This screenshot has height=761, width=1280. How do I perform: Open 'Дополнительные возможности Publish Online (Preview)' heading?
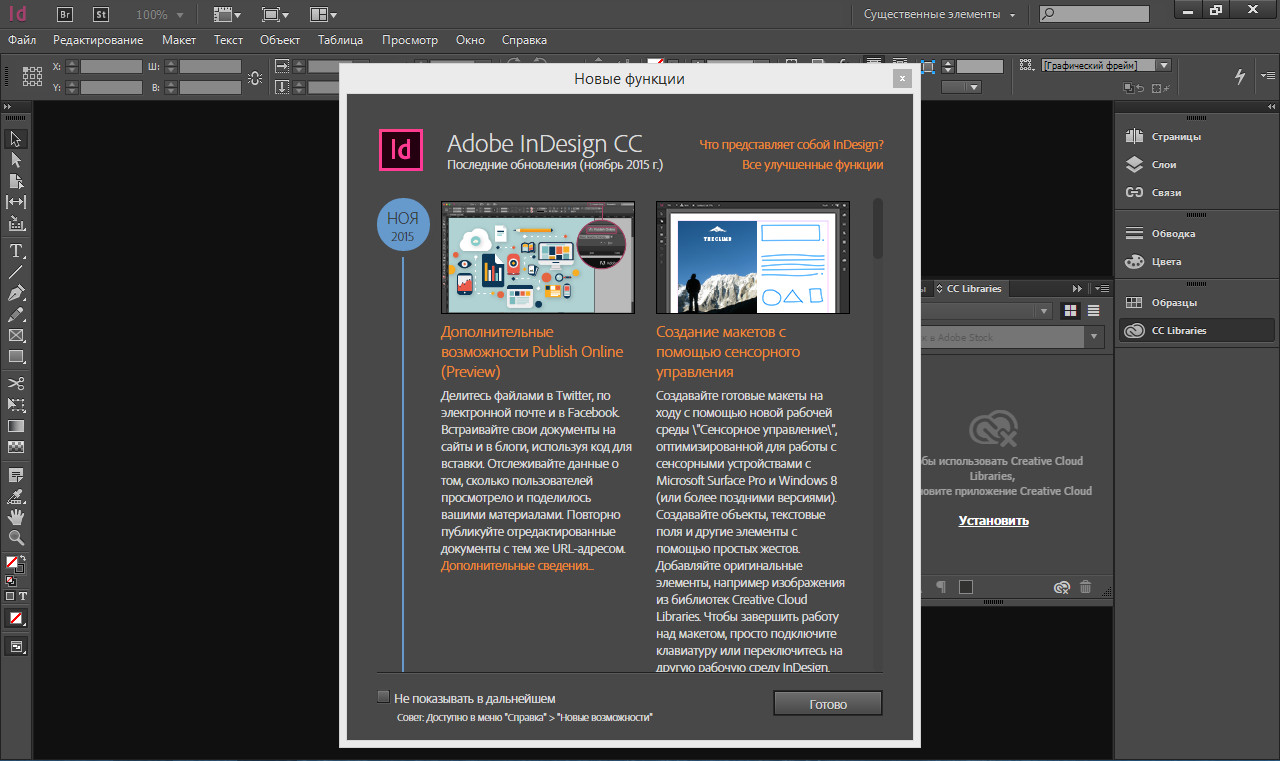(532, 351)
